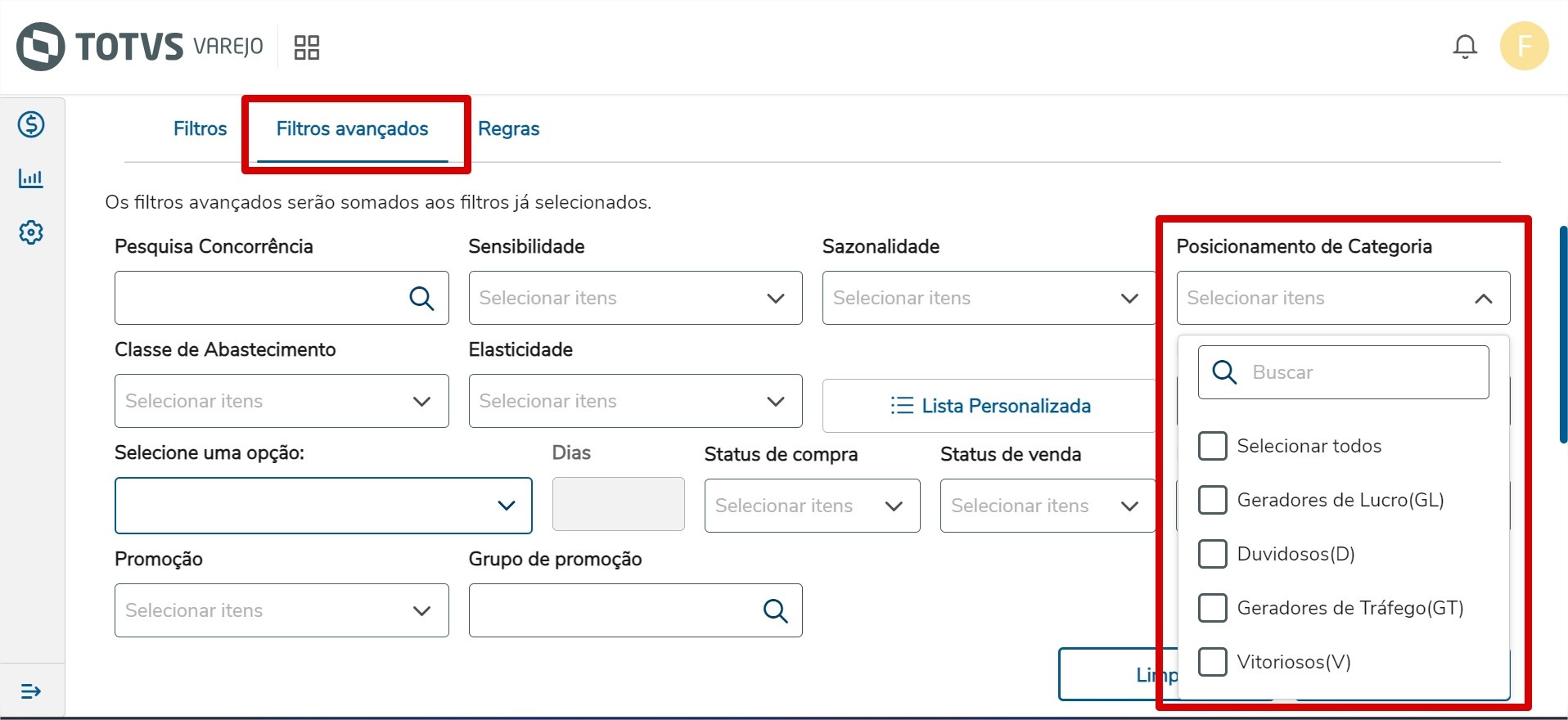Check the Selecionar todos checkbox
Screen dimensions: 1568x720
1212,446
